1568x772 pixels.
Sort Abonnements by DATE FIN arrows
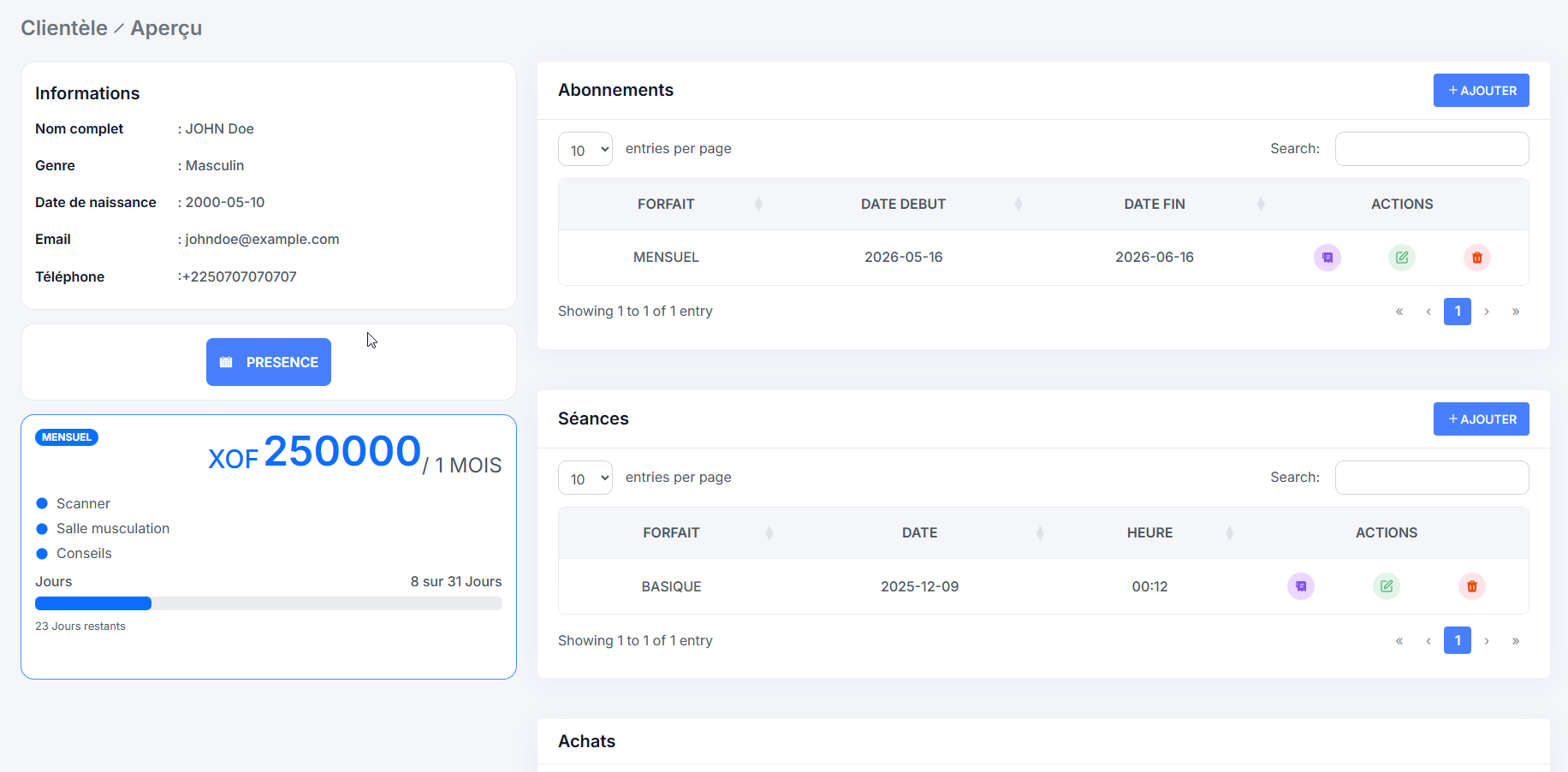click(x=1260, y=204)
